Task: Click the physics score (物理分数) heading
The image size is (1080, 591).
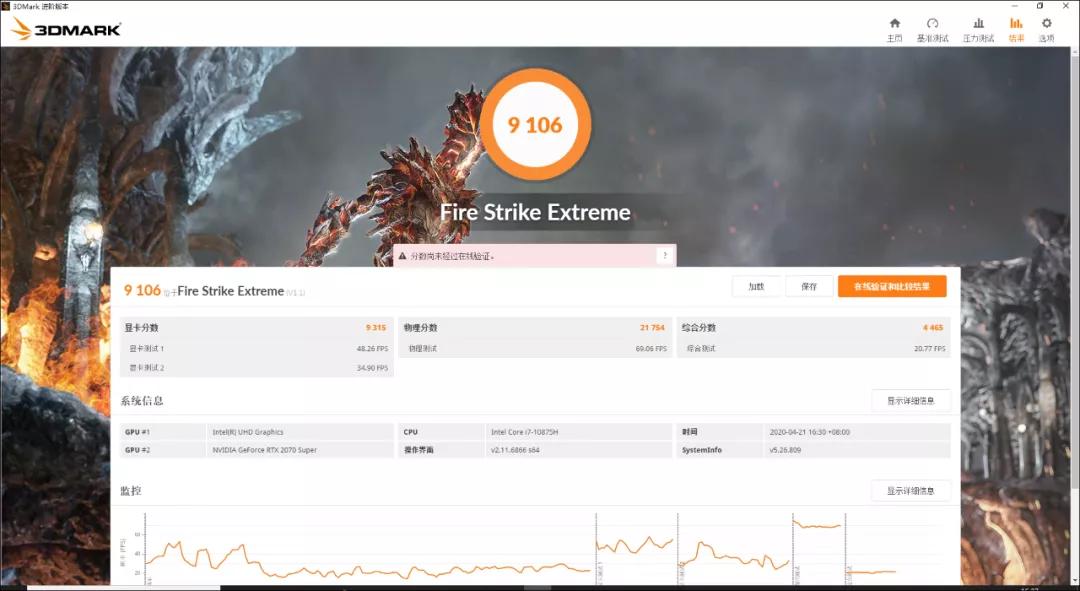Action: 420,328
